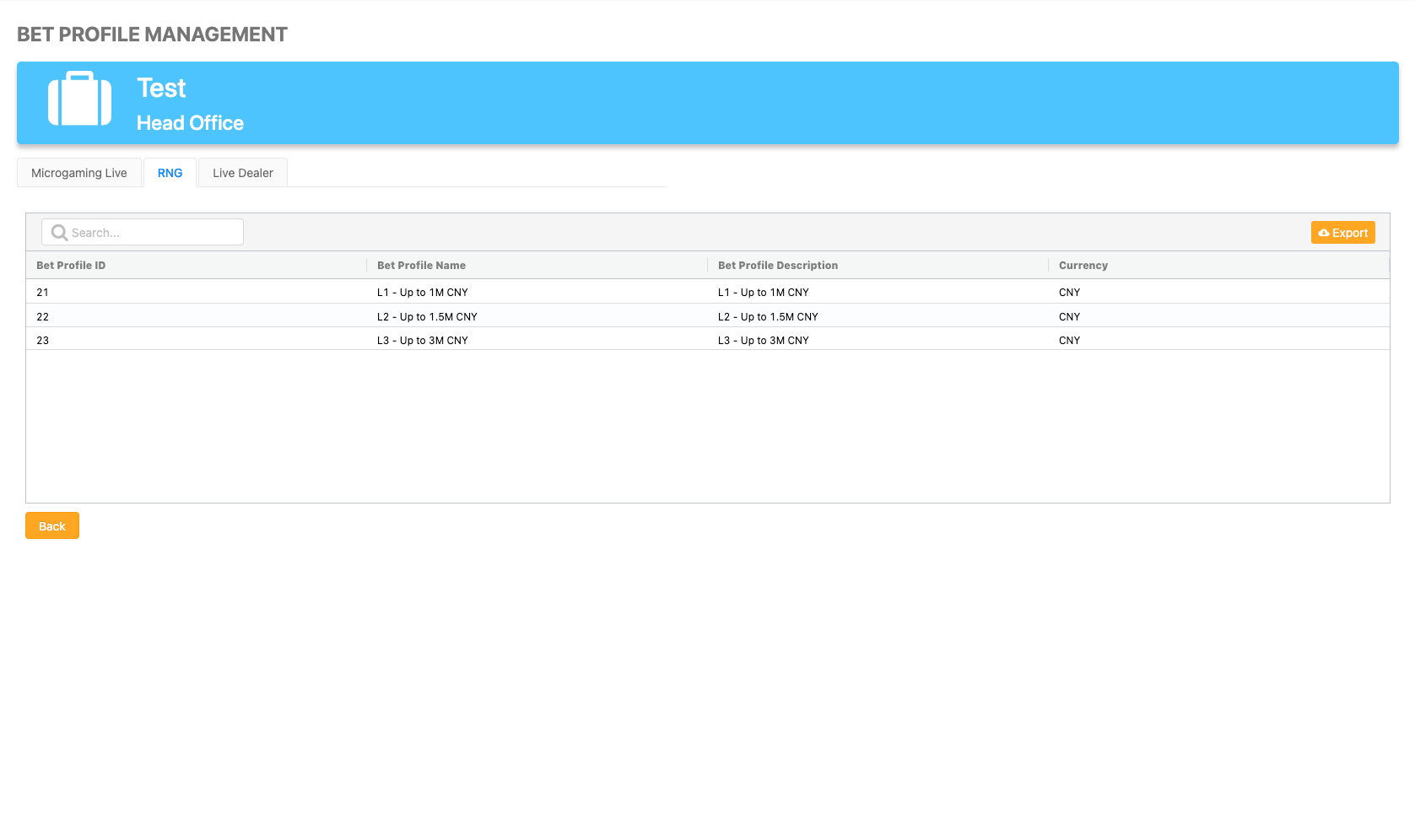Focus the Search input field
The width and height of the screenshot is (1415, 840).
pyautogui.click(x=152, y=233)
